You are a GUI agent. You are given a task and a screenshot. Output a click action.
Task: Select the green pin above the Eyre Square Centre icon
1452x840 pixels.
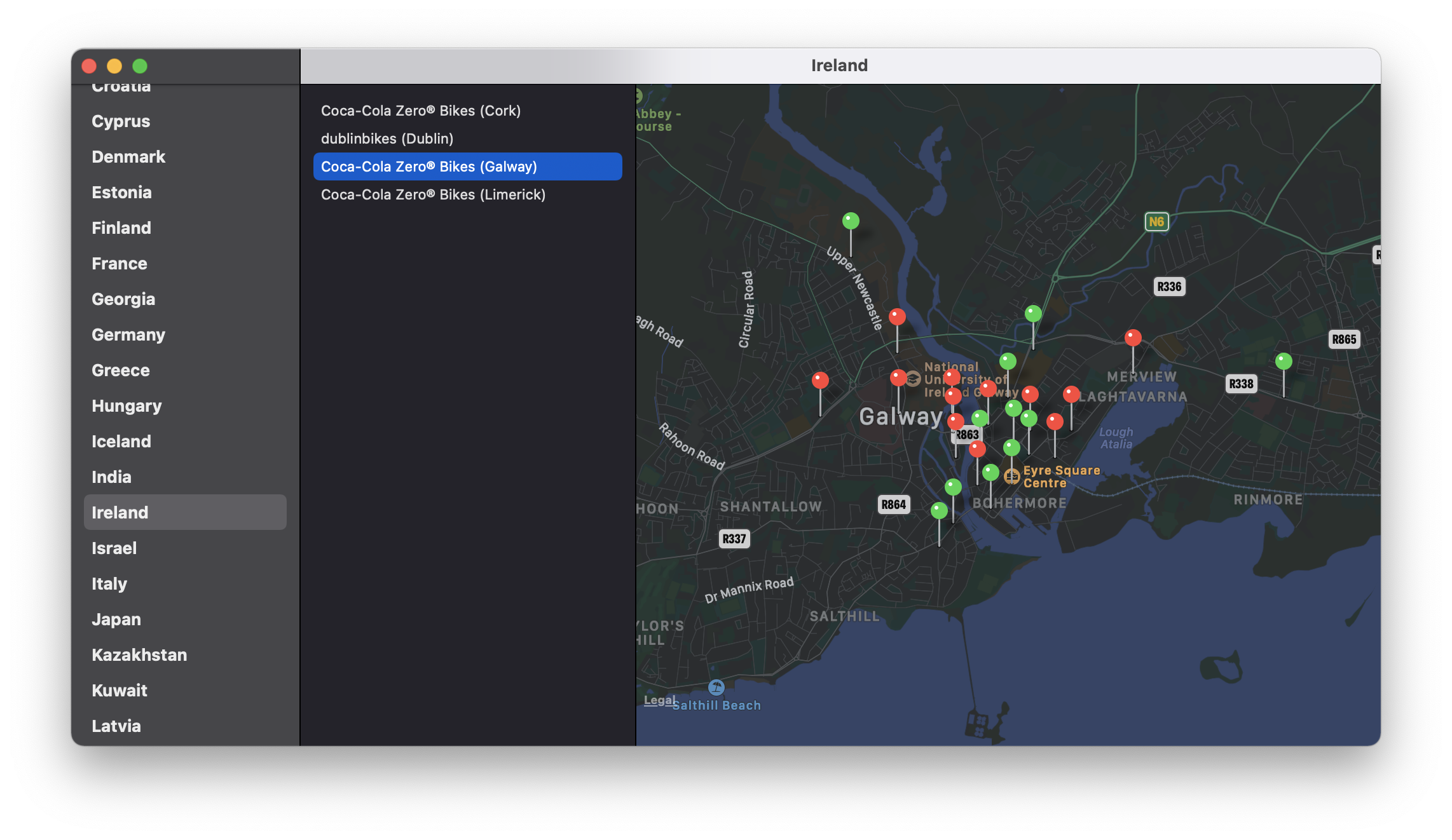(1011, 447)
